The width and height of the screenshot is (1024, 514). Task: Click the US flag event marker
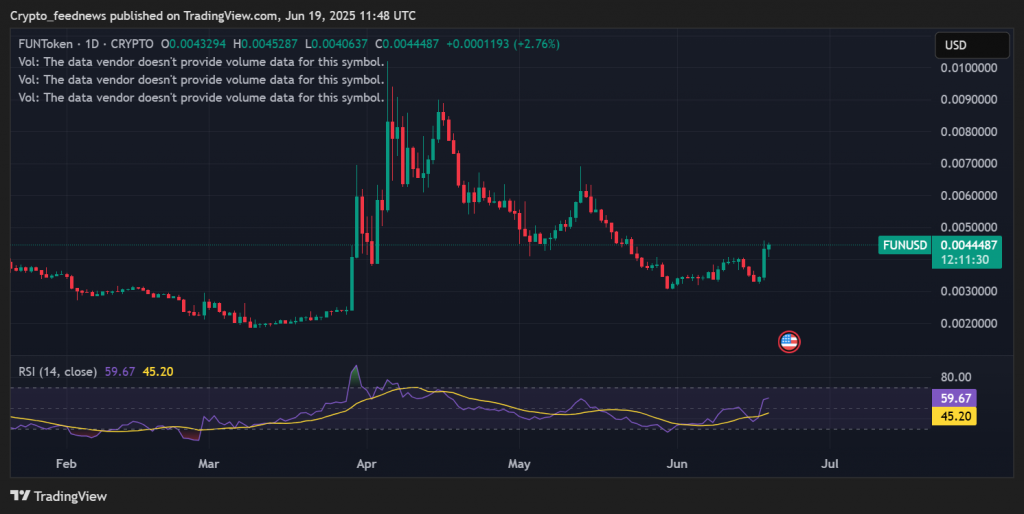tap(789, 342)
